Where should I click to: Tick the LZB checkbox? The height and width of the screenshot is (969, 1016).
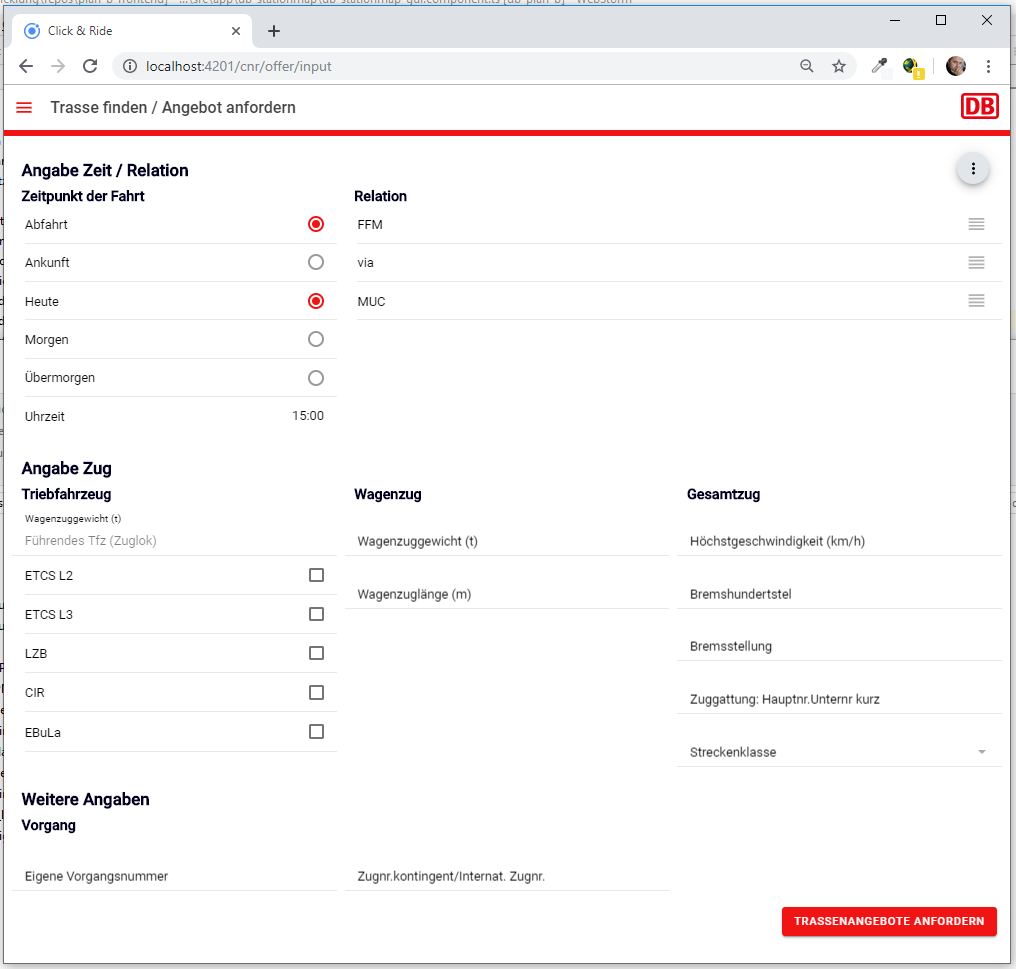point(316,653)
